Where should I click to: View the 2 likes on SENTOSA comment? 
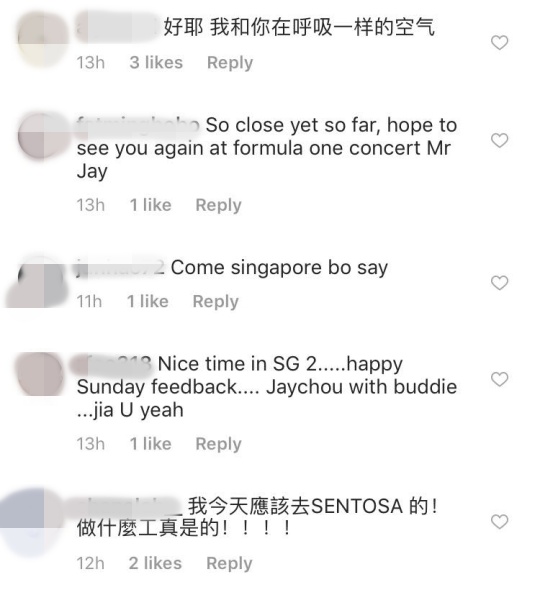155,563
